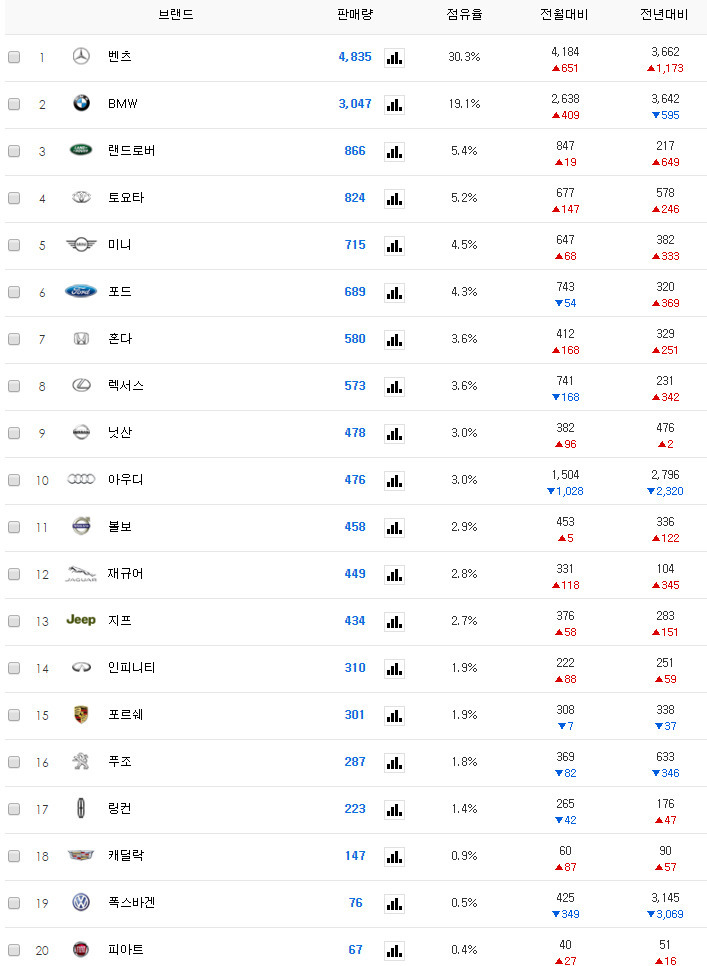This screenshot has height=966, width=707.
Task: Click the Jaguar leaping cat logo
Action: click(81, 574)
